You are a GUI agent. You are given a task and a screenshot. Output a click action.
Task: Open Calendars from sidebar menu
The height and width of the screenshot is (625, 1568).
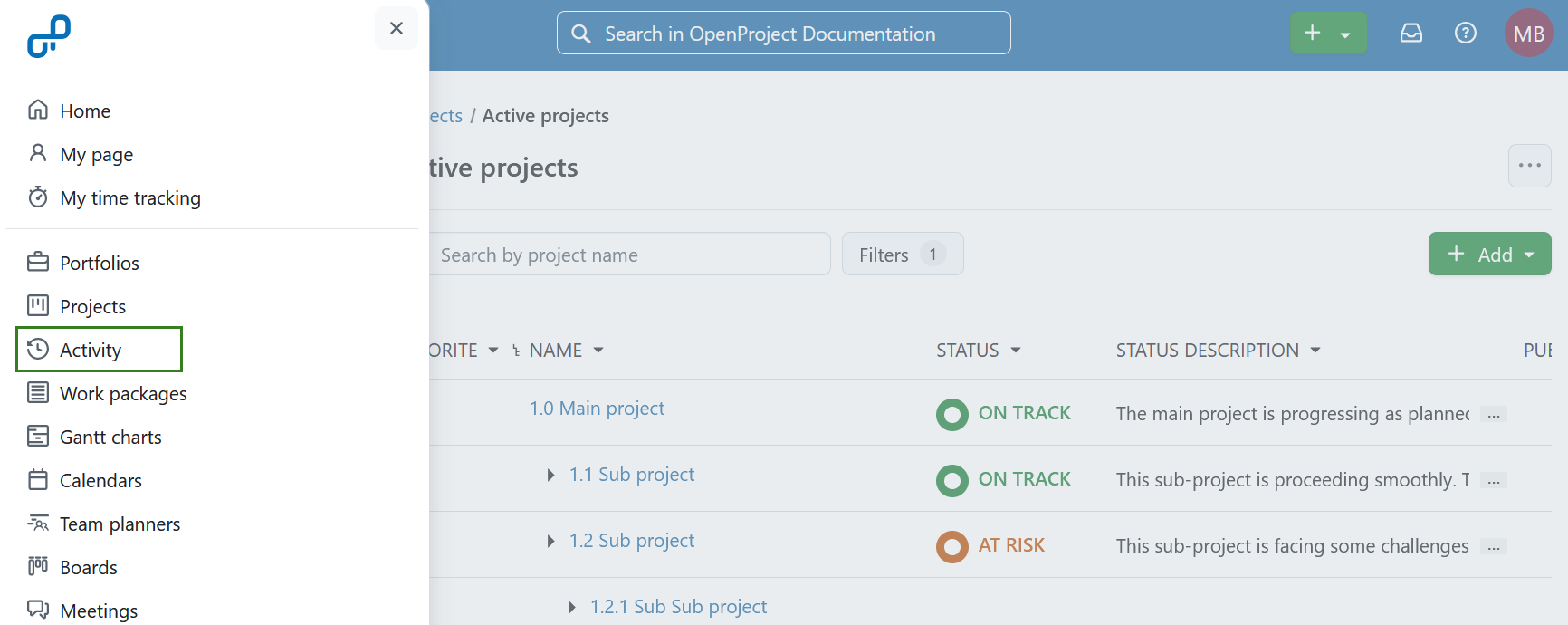point(100,481)
